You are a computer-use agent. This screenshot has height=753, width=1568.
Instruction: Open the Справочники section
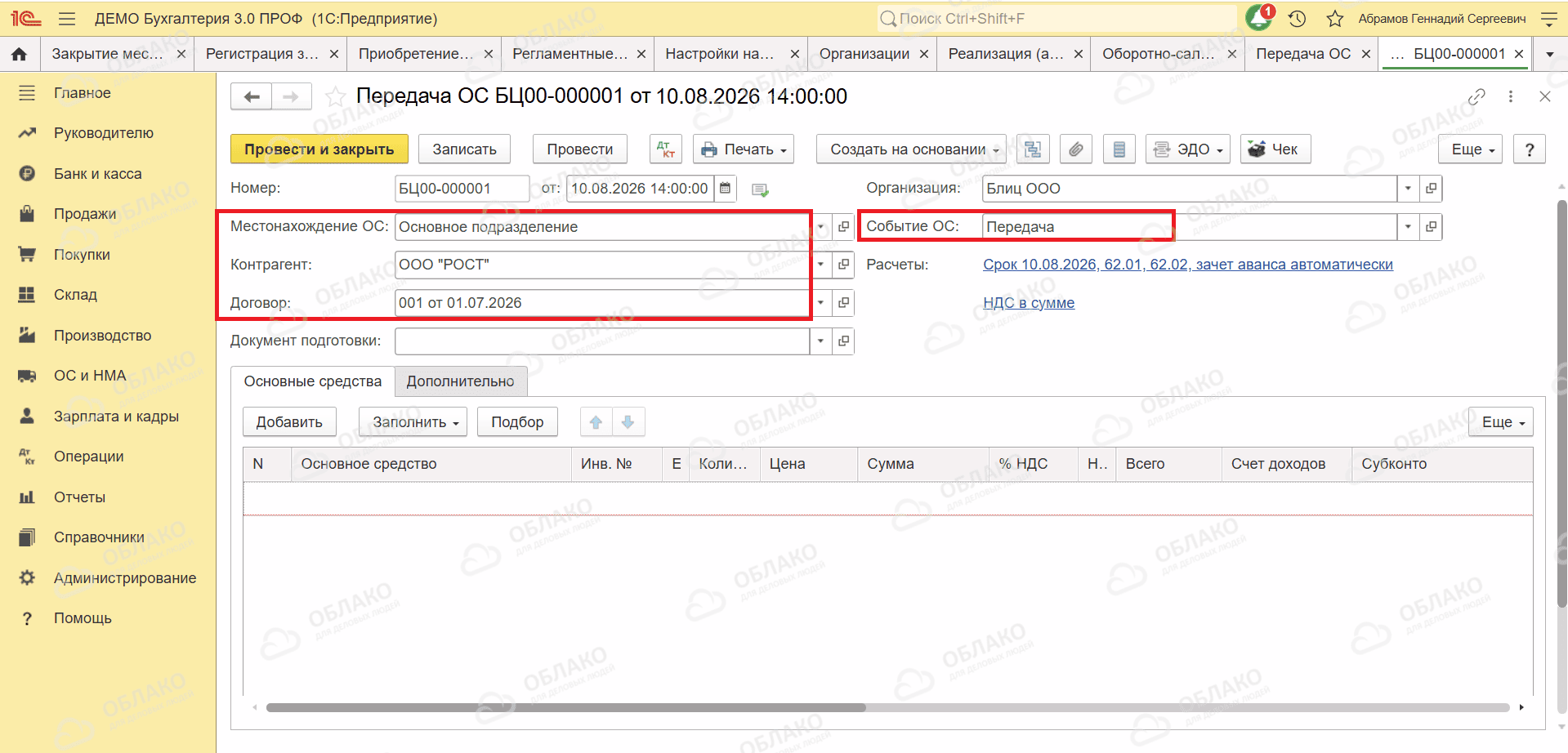click(99, 537)
